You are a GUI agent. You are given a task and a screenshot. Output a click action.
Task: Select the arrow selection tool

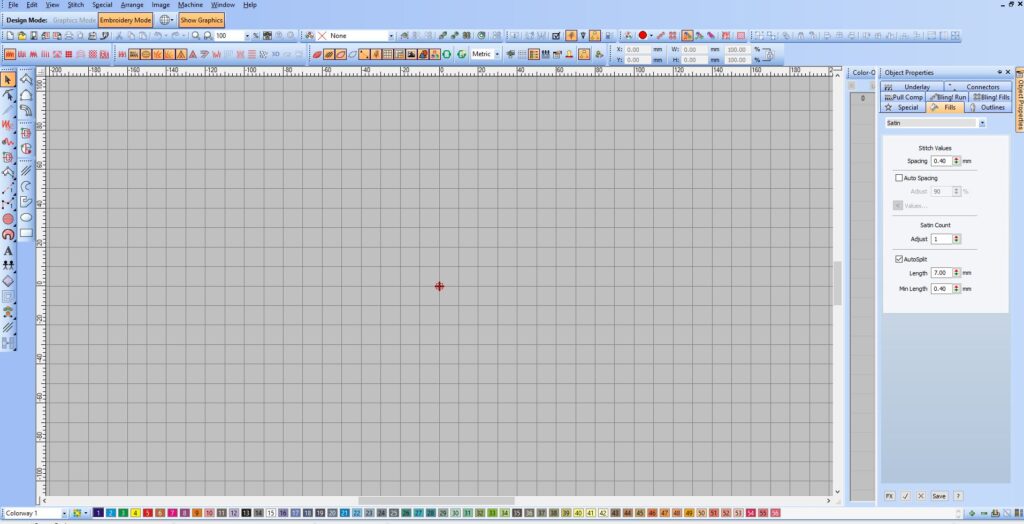tap(8, 79)
